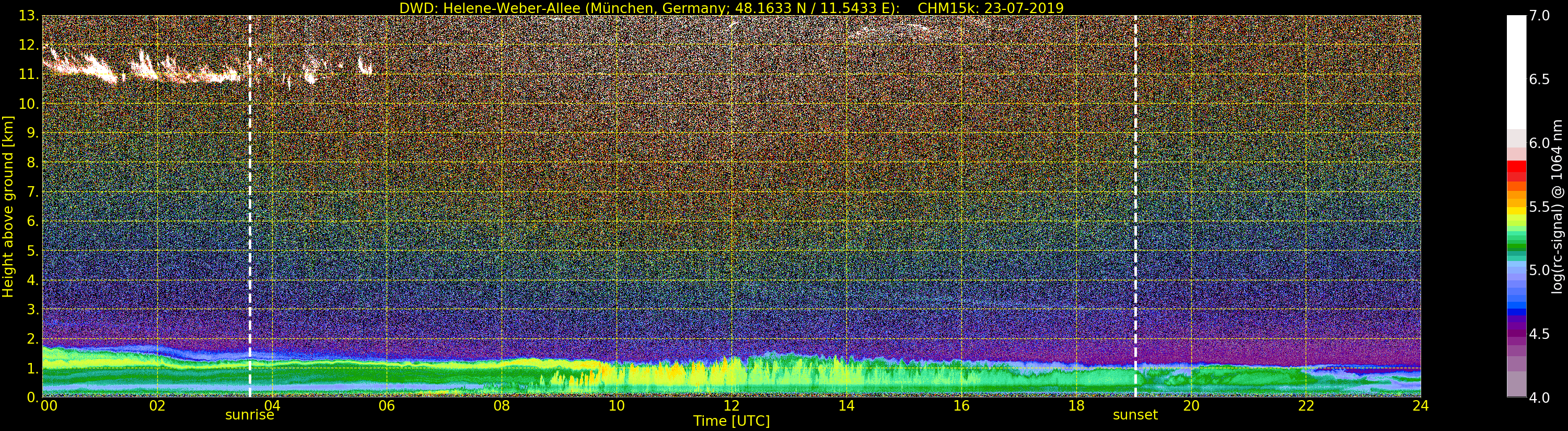Click the height-axis tick label "10."
1568x431 pixels.
(29, 104)
